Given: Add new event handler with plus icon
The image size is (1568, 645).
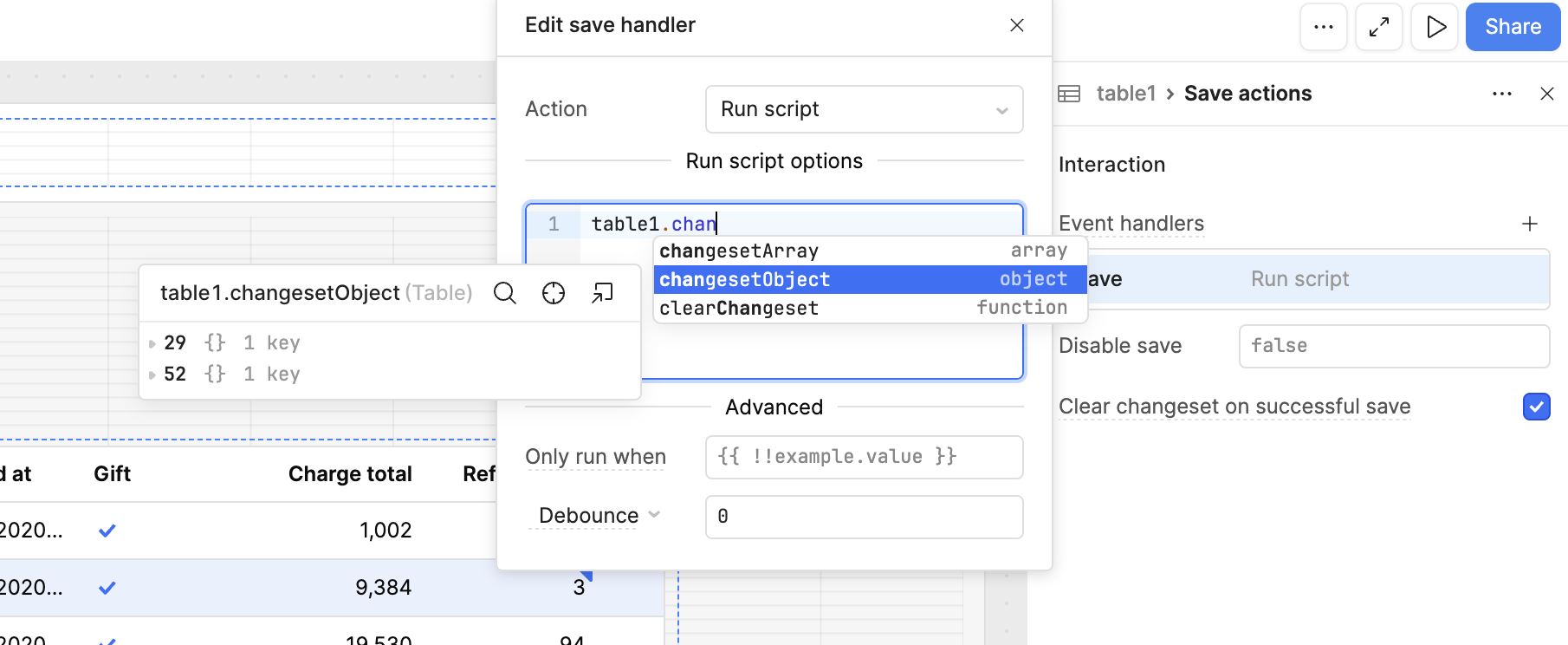Looking at the screenshot, I should click(x=1530, y=224).
